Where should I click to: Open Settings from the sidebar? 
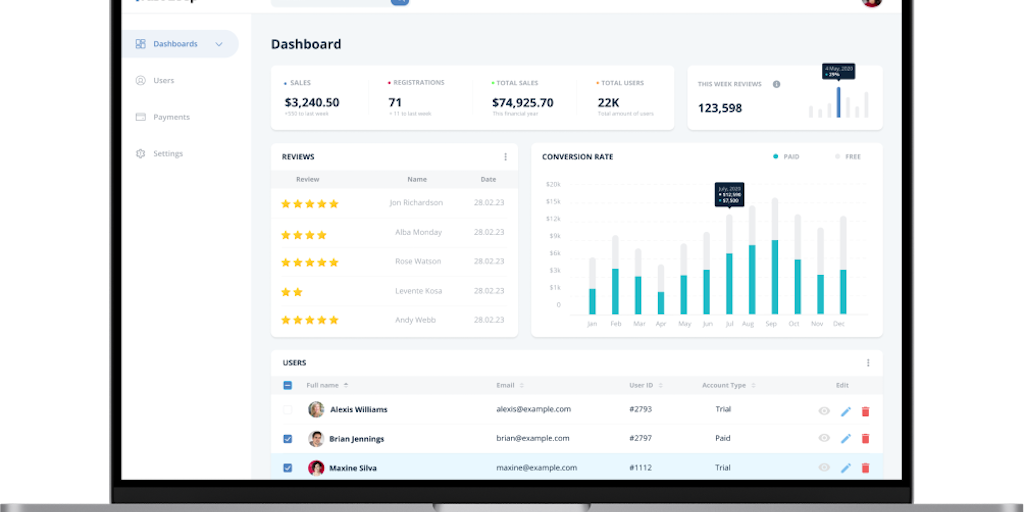(x=168, y=153)
